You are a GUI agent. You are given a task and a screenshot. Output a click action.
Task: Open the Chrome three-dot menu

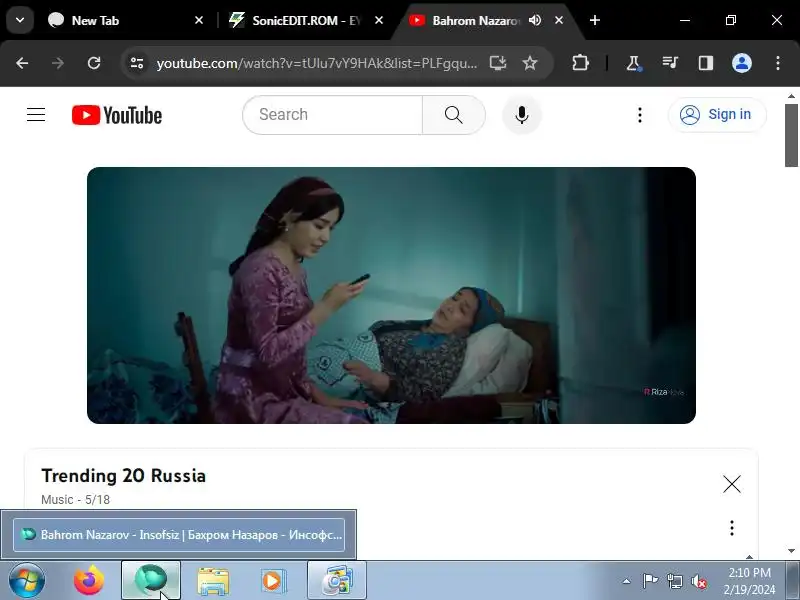click(x=778, y=63)
